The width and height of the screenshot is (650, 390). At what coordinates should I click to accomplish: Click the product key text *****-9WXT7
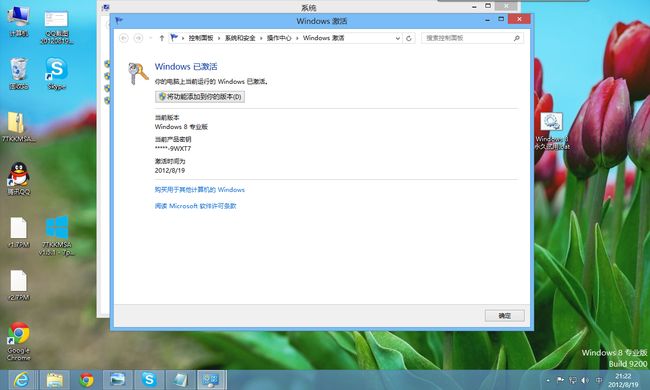pos(173,149)
